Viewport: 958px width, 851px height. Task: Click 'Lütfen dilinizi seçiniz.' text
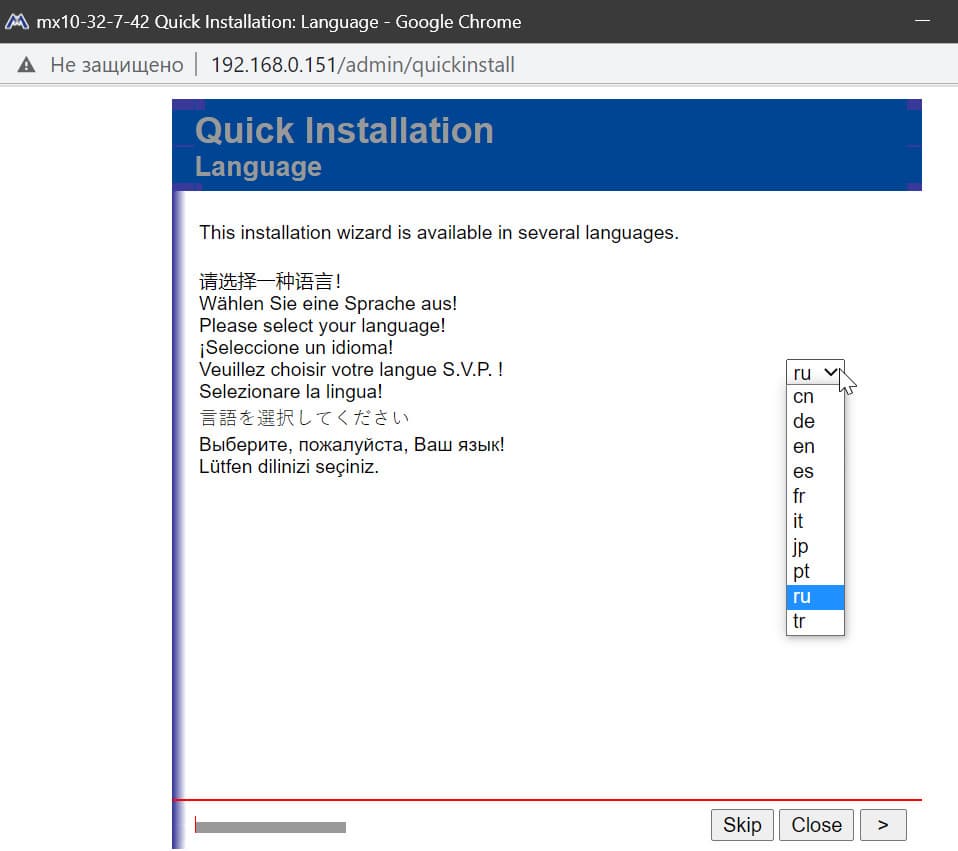(289, 467)
